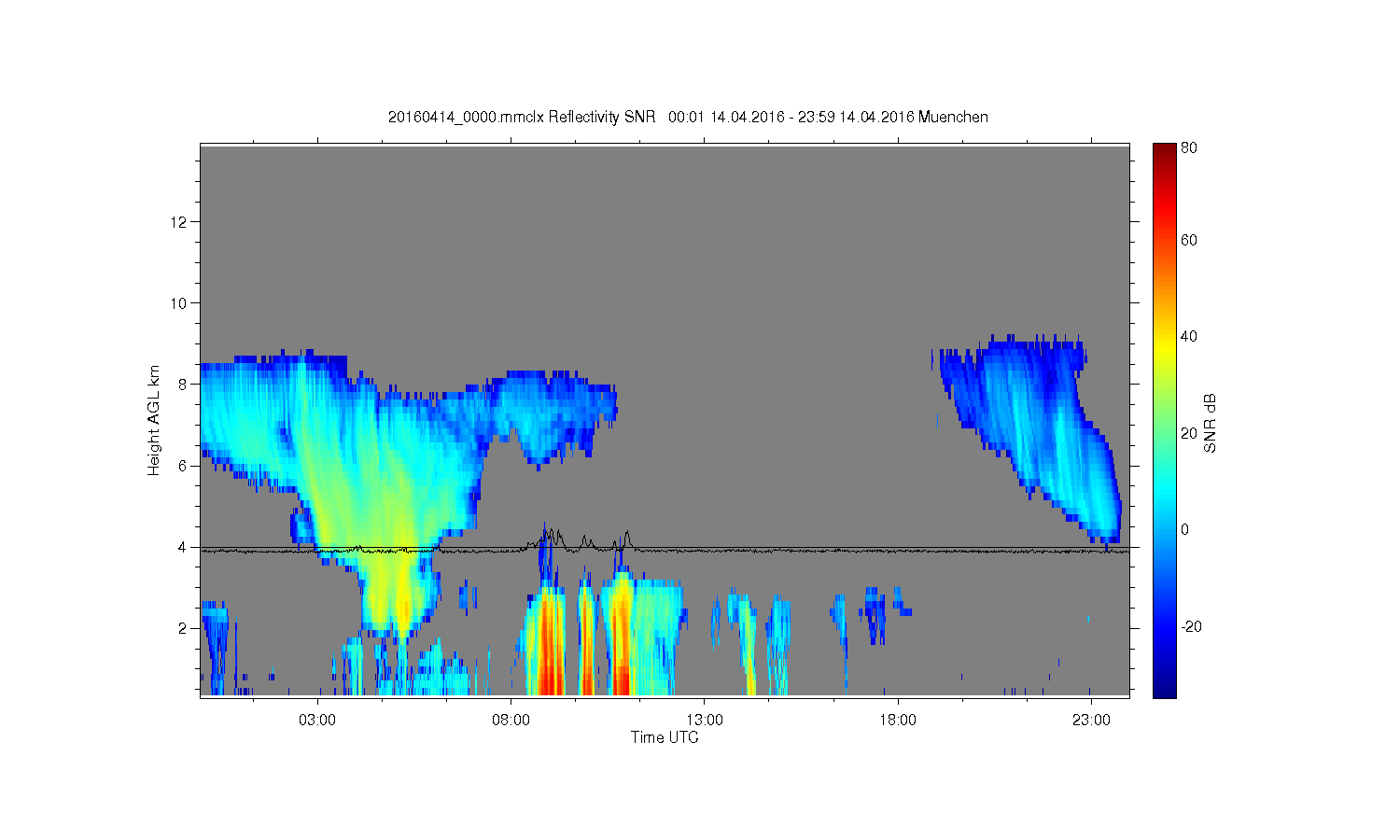This screenshot has width=1400, height=840.
Task: Click the 13:00 time tick label
Action: click(x=705, y=720)
